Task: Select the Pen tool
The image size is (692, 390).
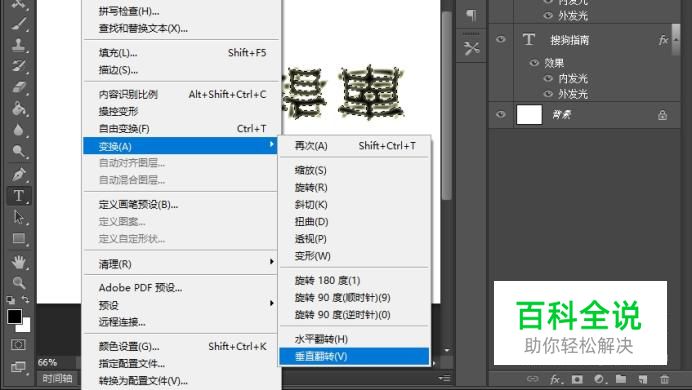Action: pos(18,174)
